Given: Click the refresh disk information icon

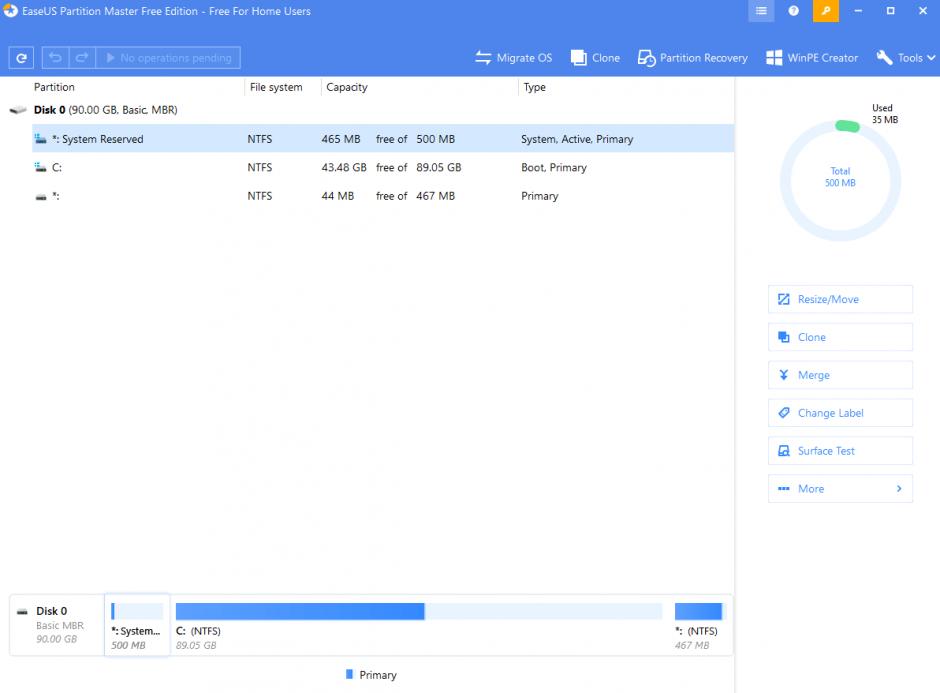Looking at the screenshot, I should click(21, 58).
